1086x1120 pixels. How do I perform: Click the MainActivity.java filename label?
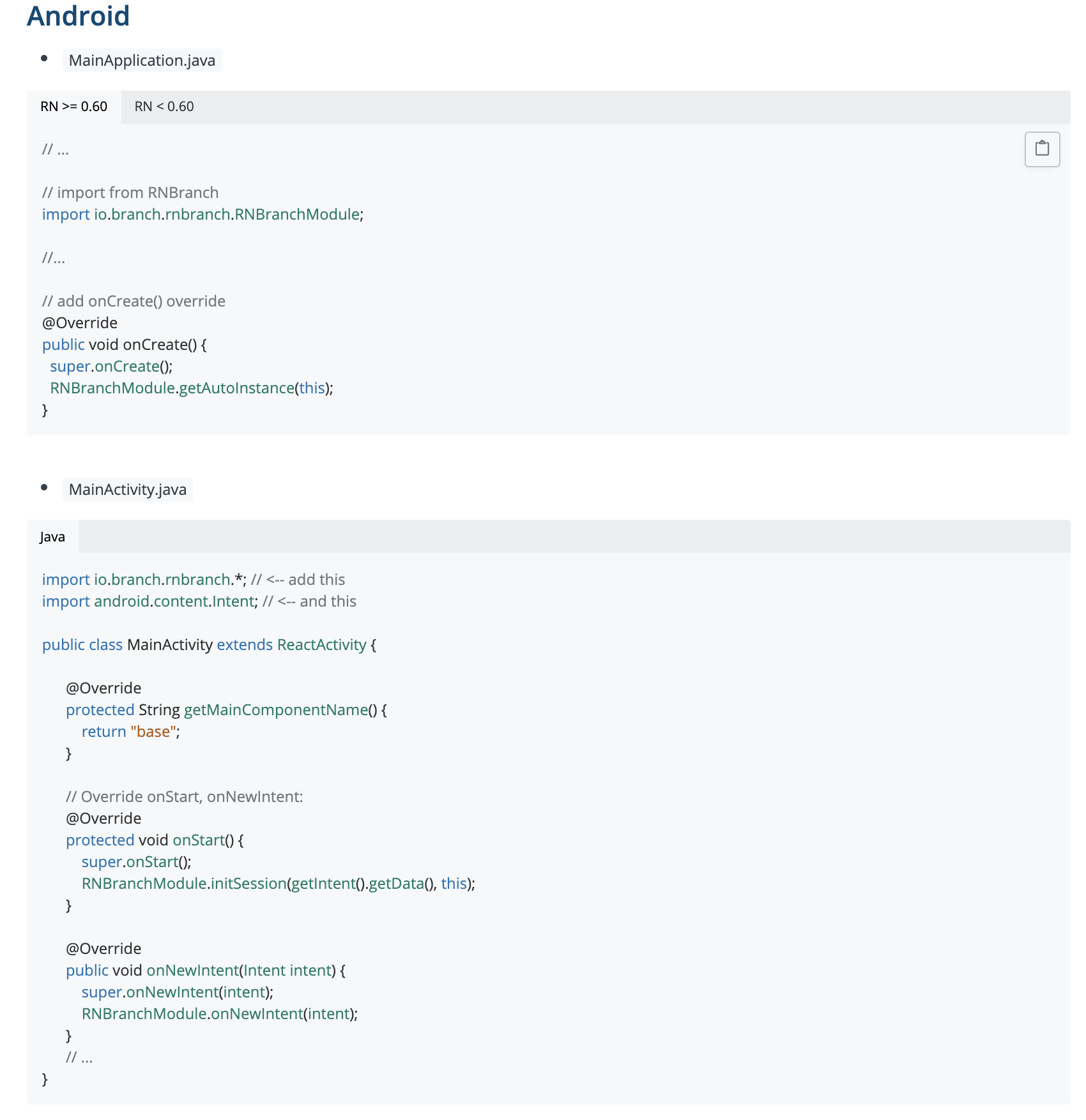(127, 490)
